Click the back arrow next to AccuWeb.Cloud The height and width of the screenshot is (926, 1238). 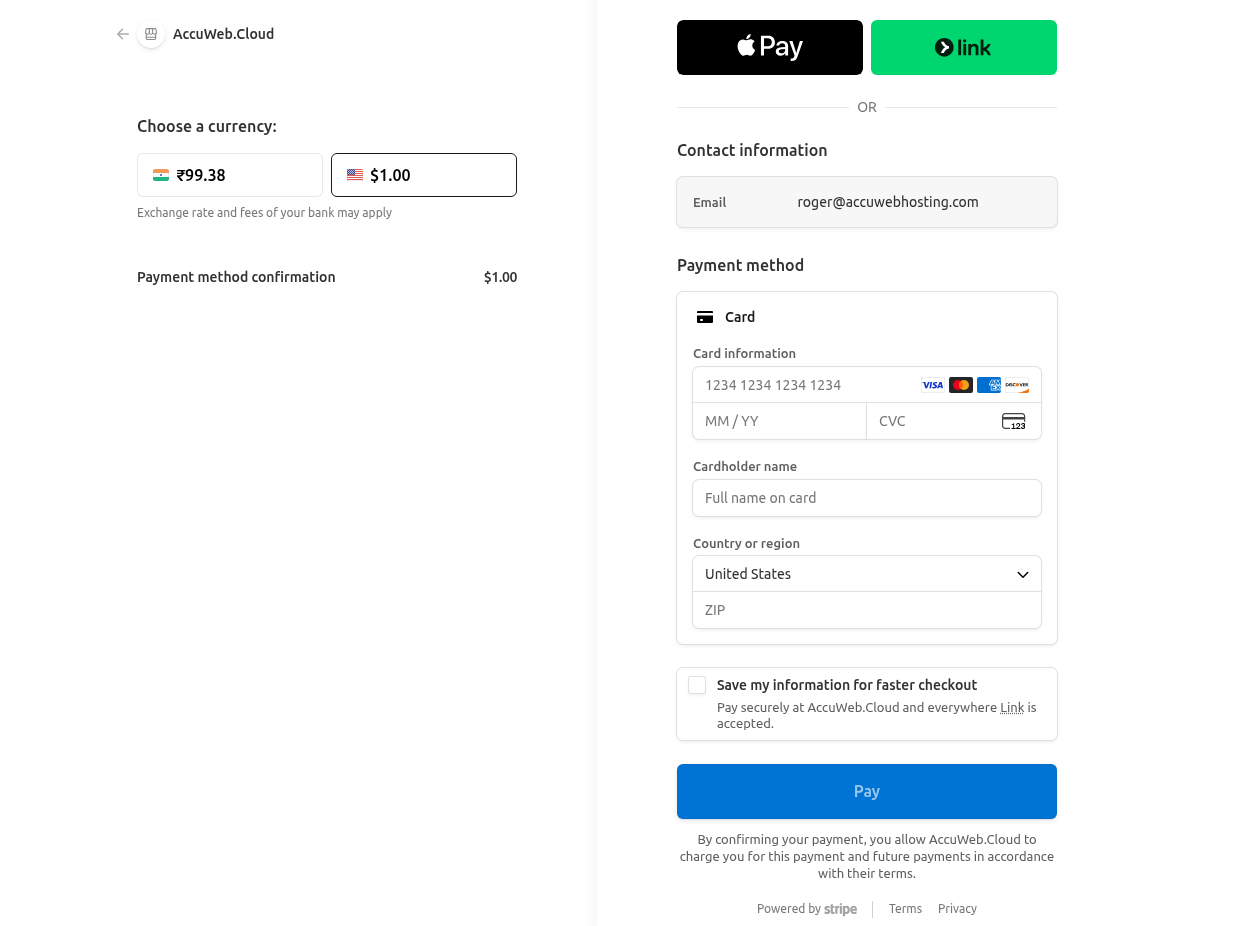[123, 34]
